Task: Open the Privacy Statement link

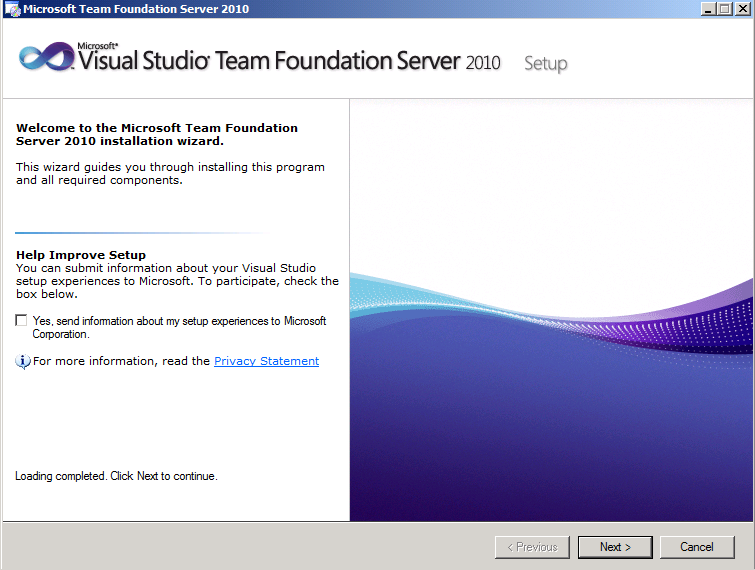Action: click(266, 361)
